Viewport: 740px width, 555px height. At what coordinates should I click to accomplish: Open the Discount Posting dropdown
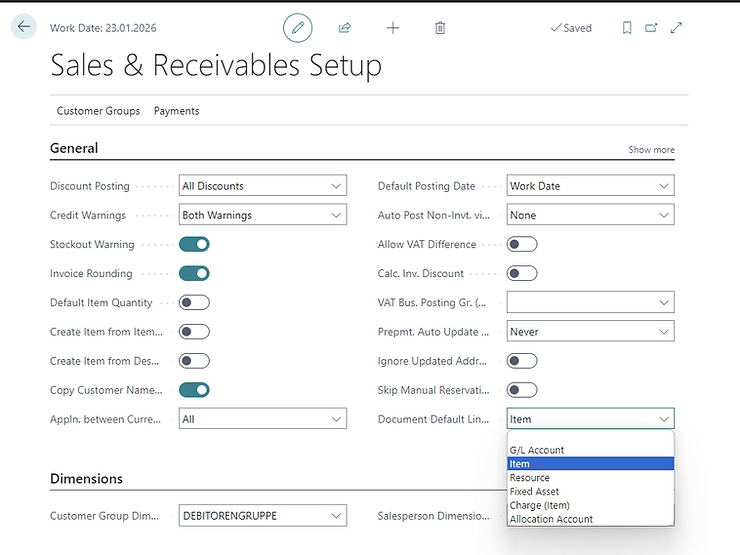[x=262, y=186]
